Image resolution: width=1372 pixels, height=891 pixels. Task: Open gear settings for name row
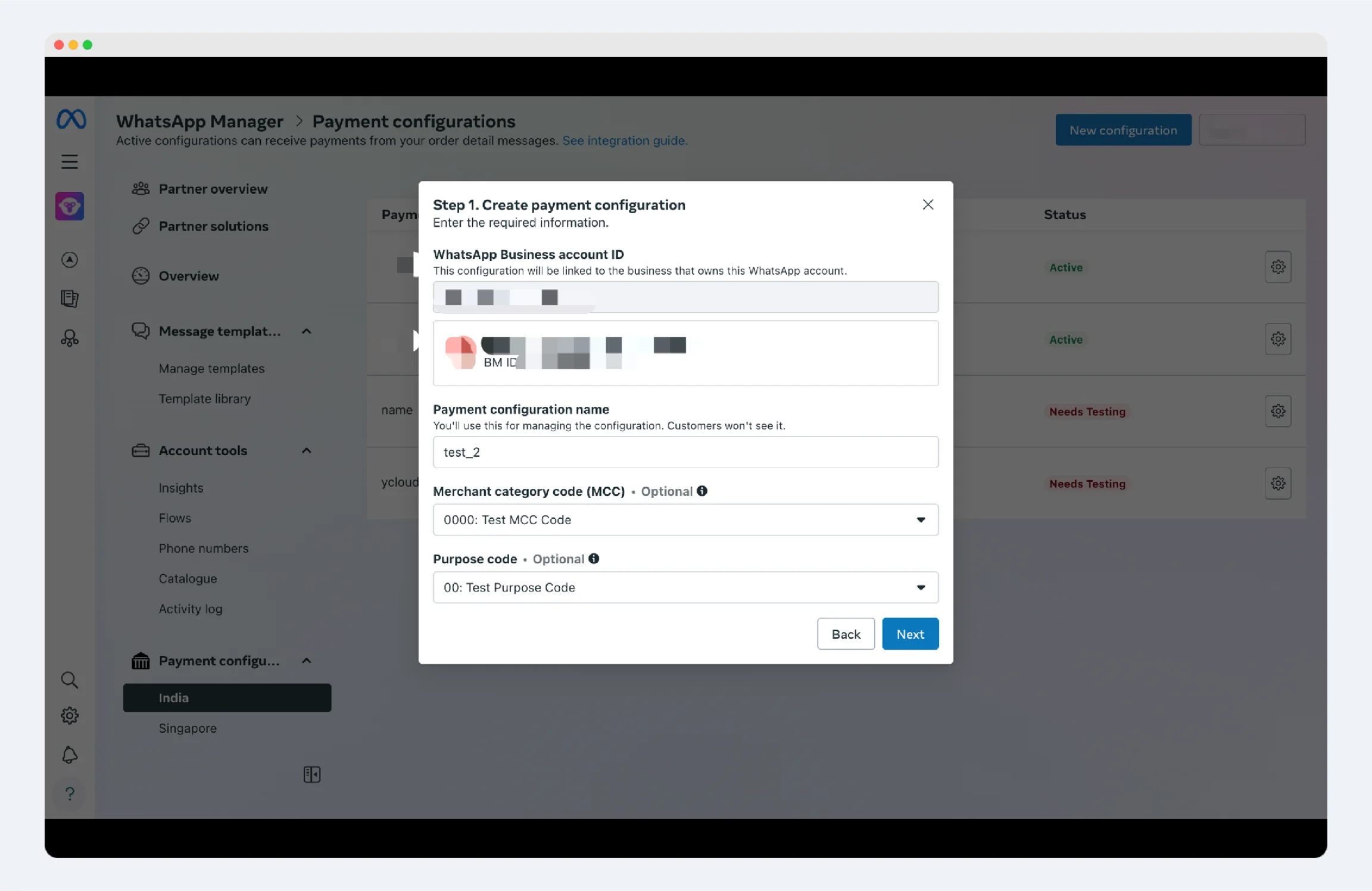point(1278,411)
